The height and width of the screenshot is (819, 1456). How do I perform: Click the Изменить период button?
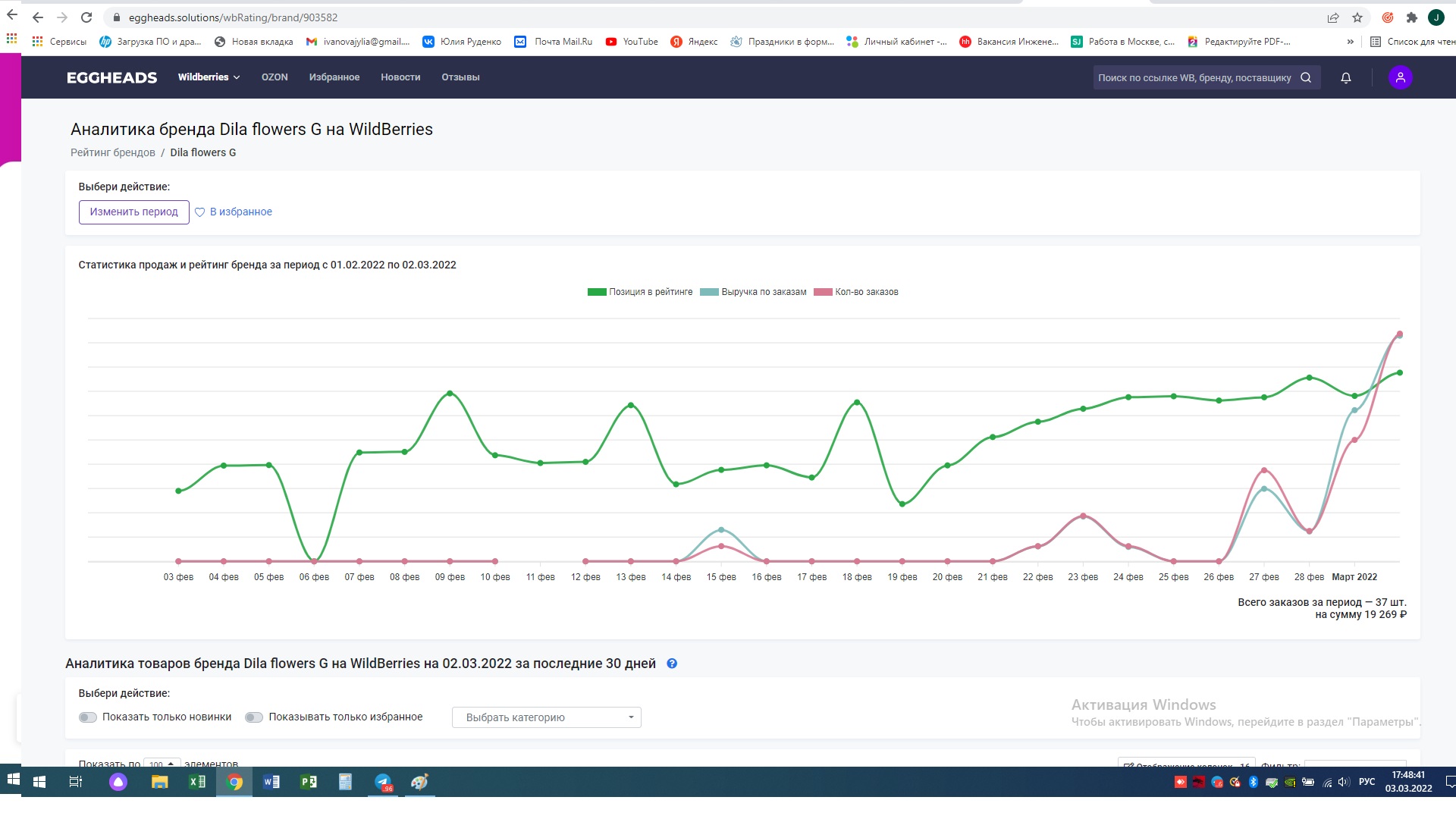134,212
